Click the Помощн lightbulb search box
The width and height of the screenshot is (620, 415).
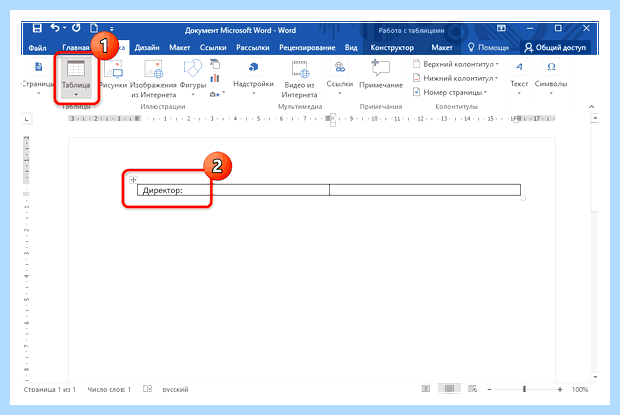488,48
